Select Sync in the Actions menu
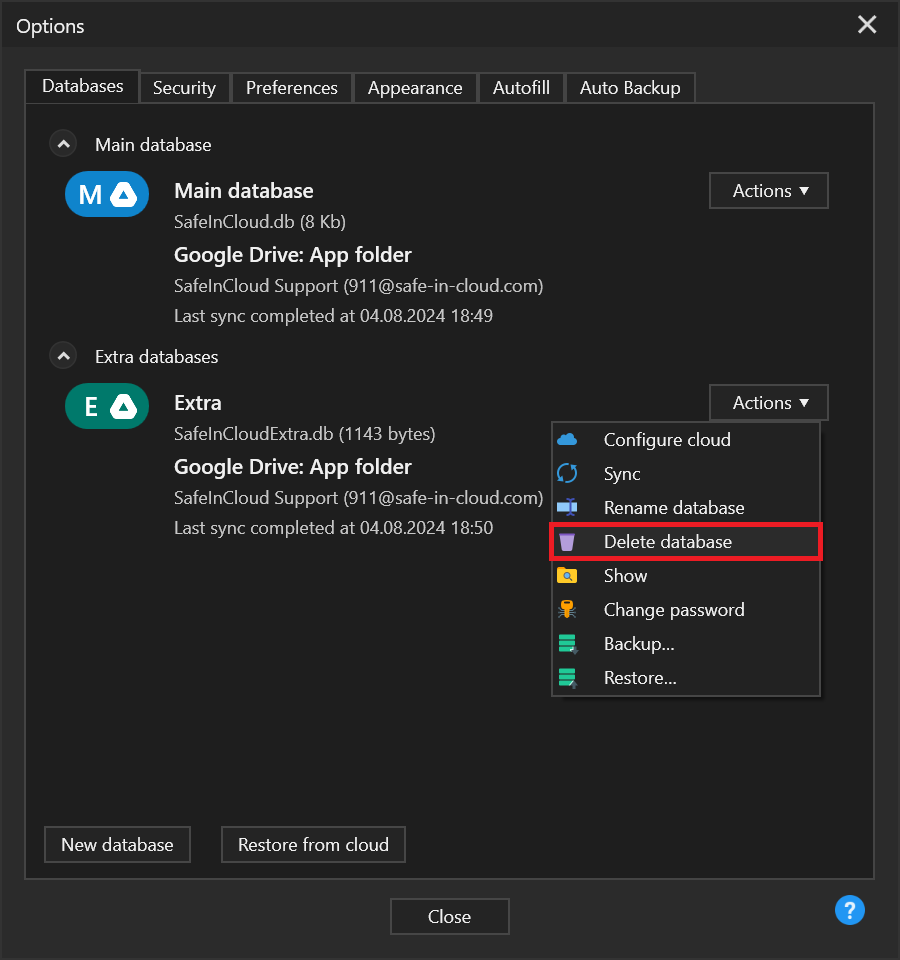This screenshot has height=960, width=900. click(x=686, y=474)
